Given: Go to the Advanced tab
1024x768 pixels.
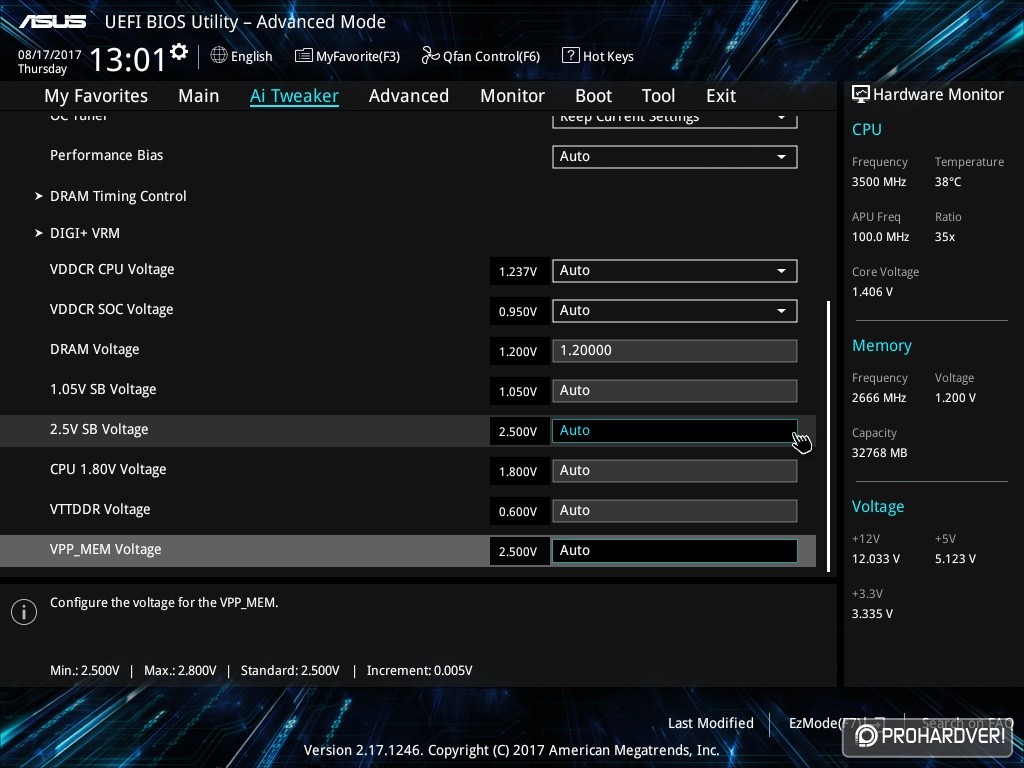Looking at the screenshot, I should (409, 96).
